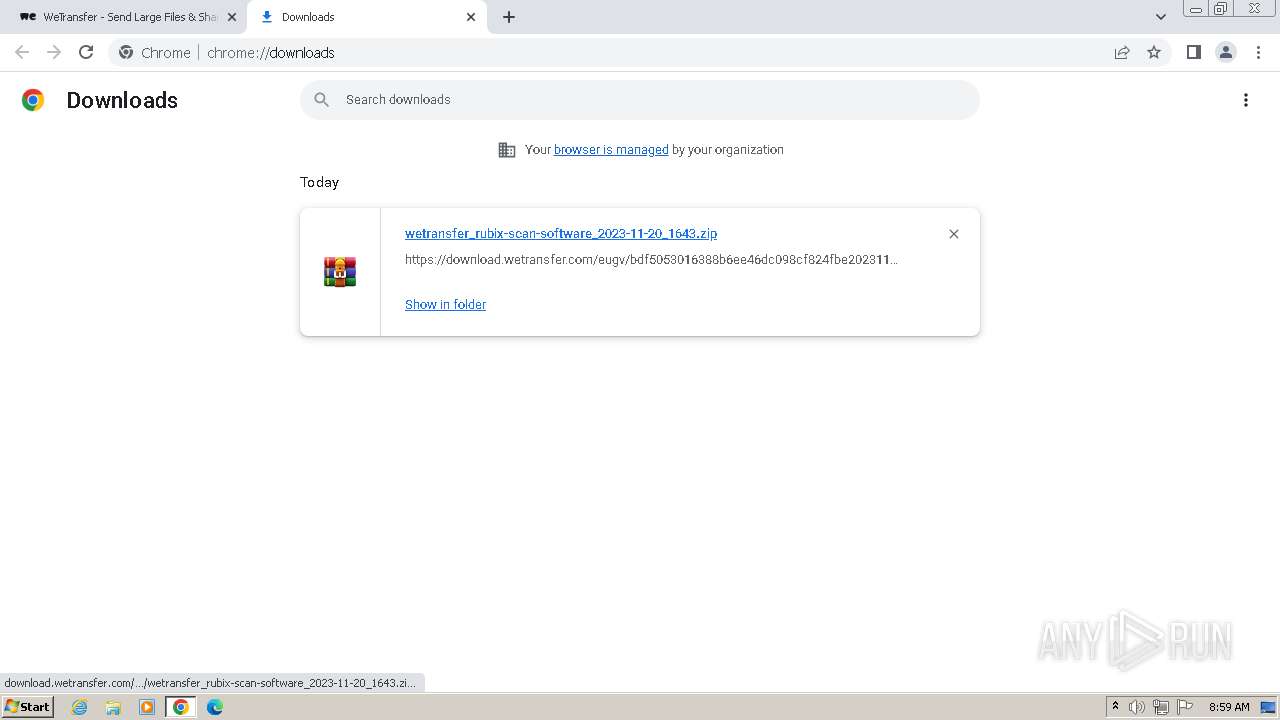Click Show in folder link

tap(445, 305)
